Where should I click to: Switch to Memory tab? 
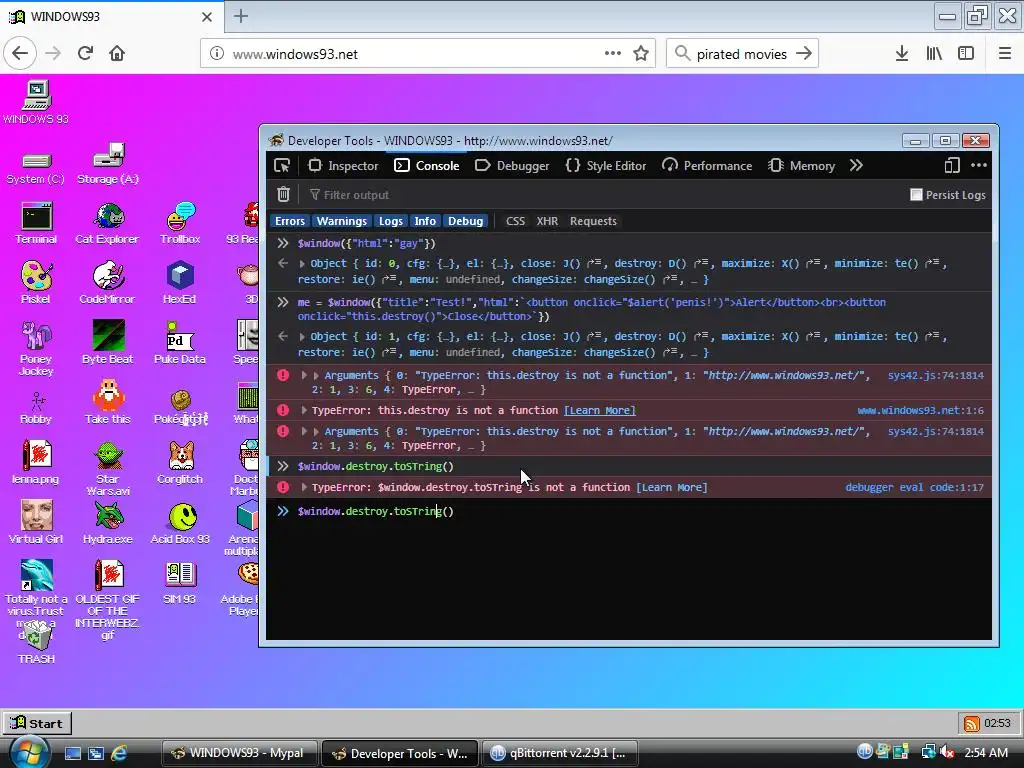pos(802,166)
